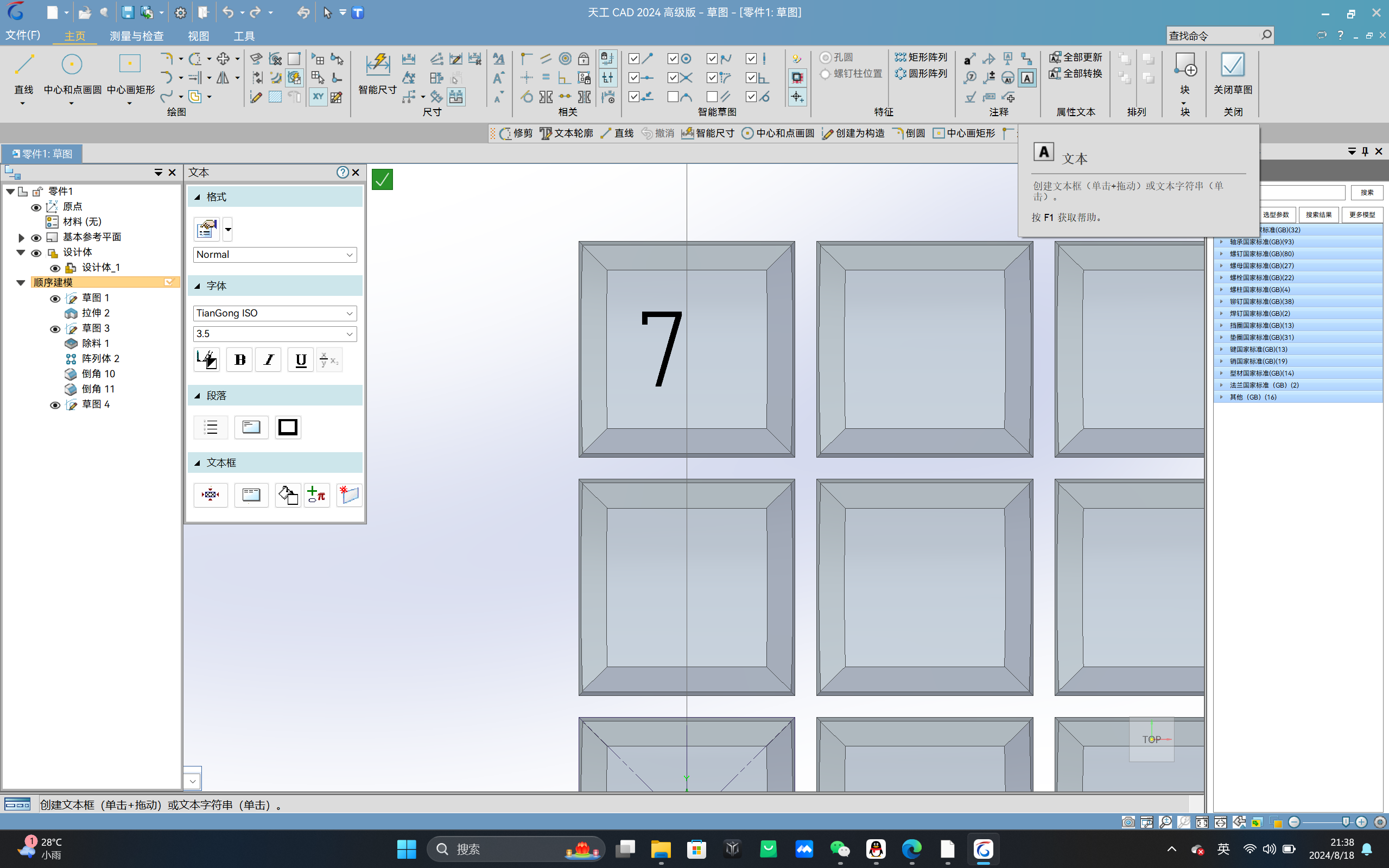Click the fill color bucket icon in 文本框
This screenshot has width=1389, height=868.
(x=288, y=495)
